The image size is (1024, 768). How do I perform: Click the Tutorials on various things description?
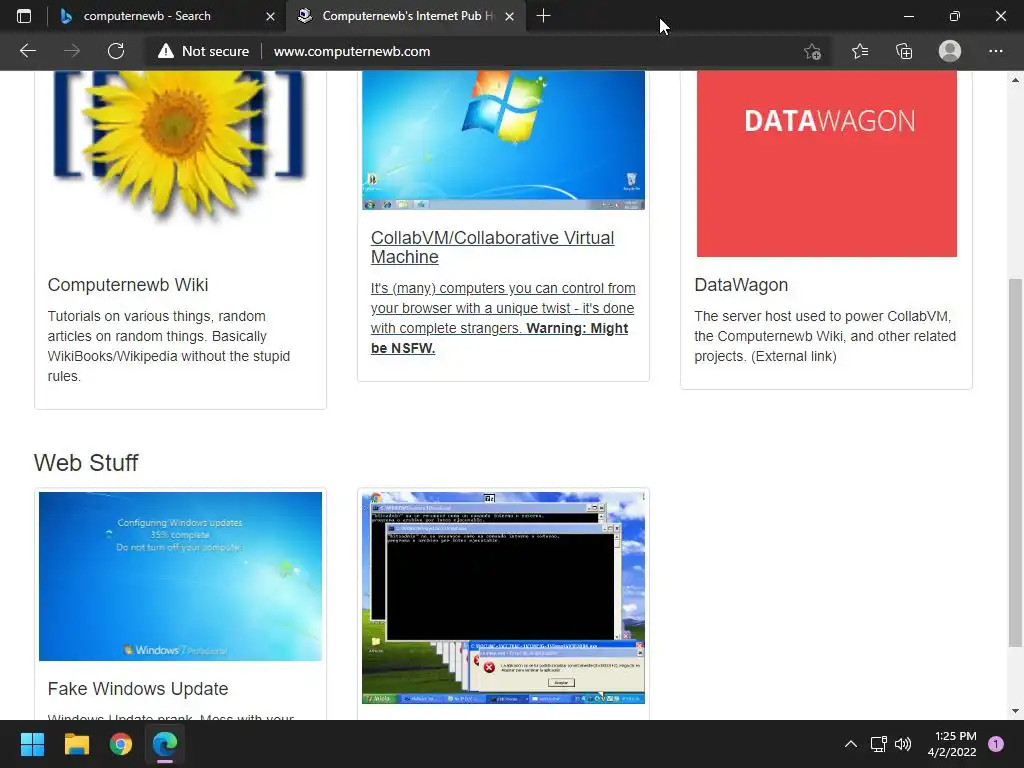[168, 346]
